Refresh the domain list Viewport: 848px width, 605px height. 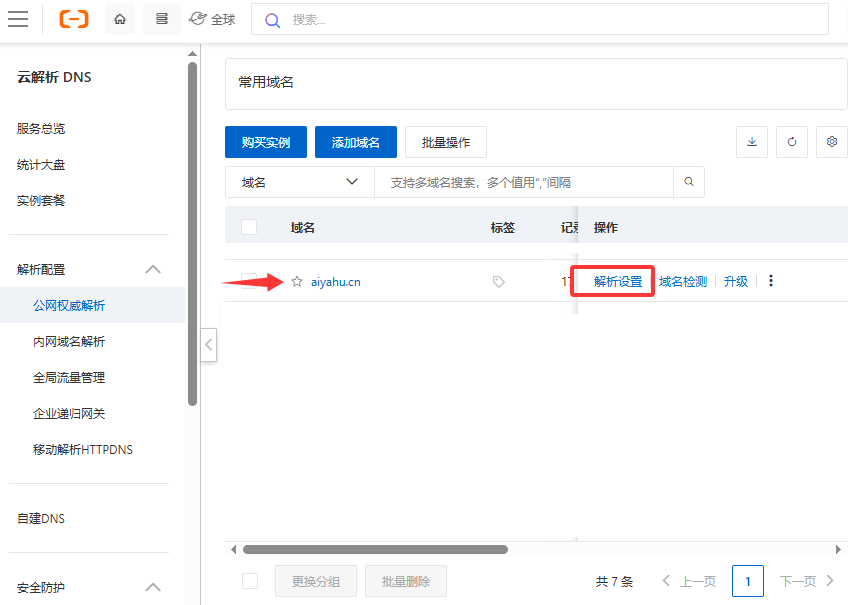click(791, 142)
